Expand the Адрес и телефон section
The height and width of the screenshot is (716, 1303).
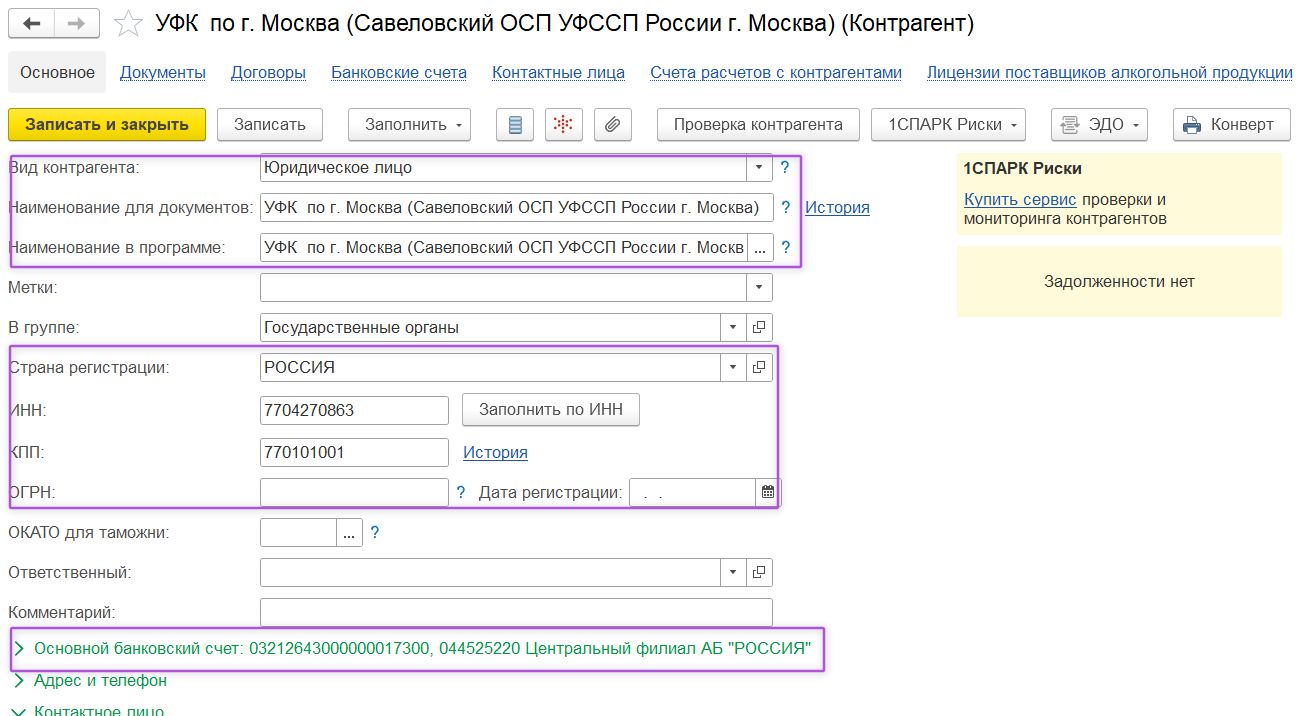[x=19, y=681]
